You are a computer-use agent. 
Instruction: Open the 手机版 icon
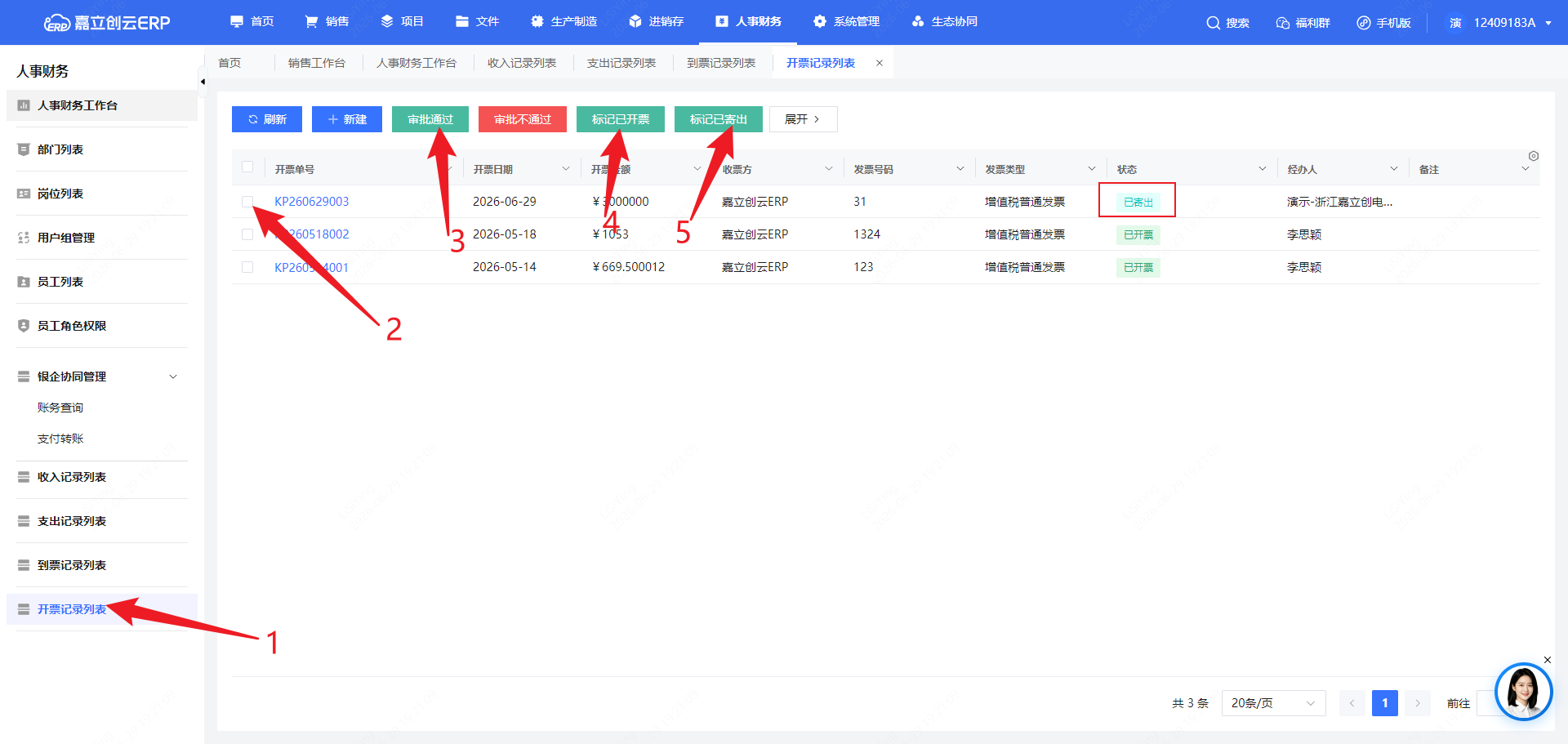tap(1363, 23)
